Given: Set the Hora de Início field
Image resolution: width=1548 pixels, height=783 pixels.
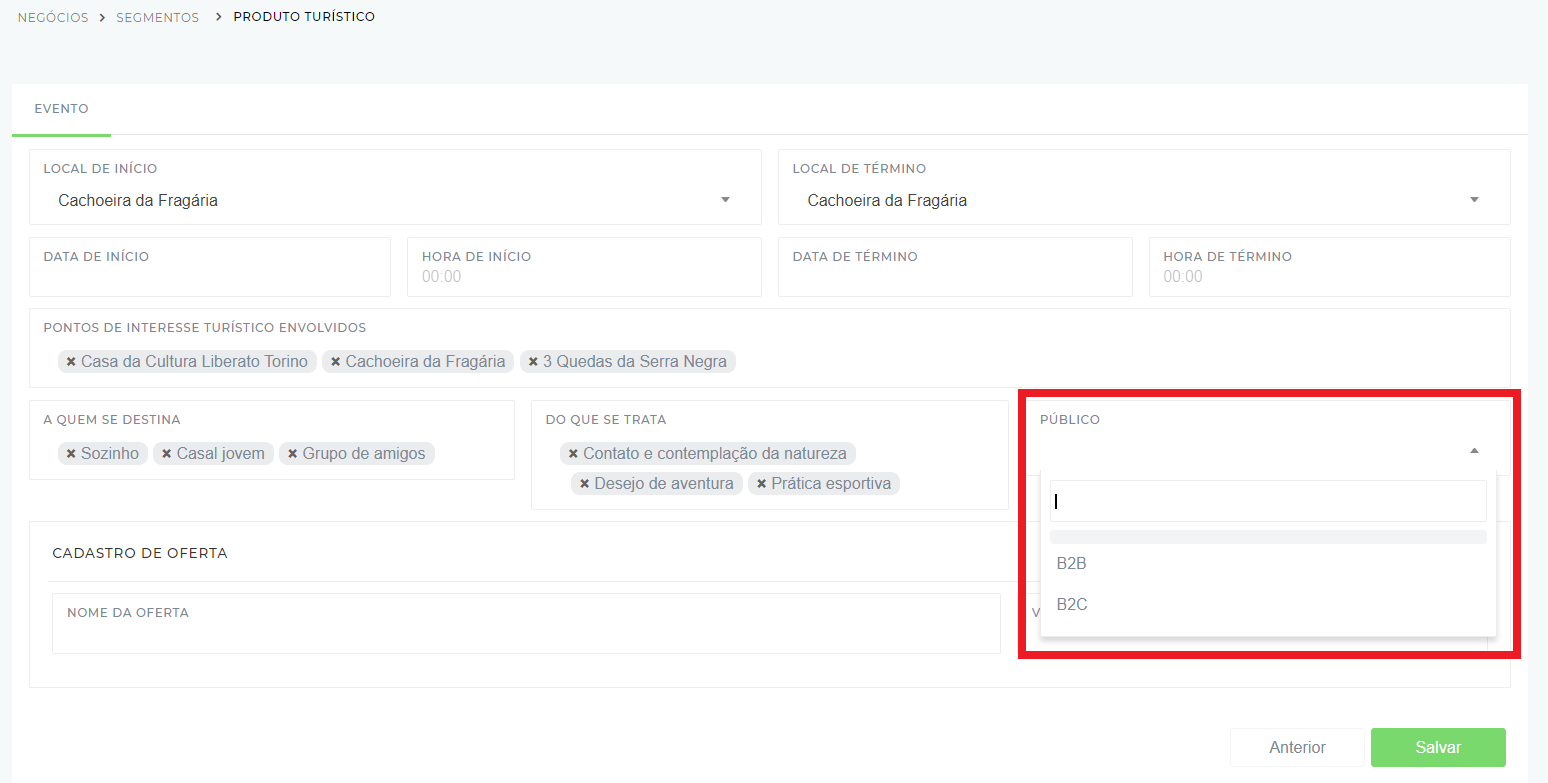Looking at the screenshot, I should tap(584, 267).
